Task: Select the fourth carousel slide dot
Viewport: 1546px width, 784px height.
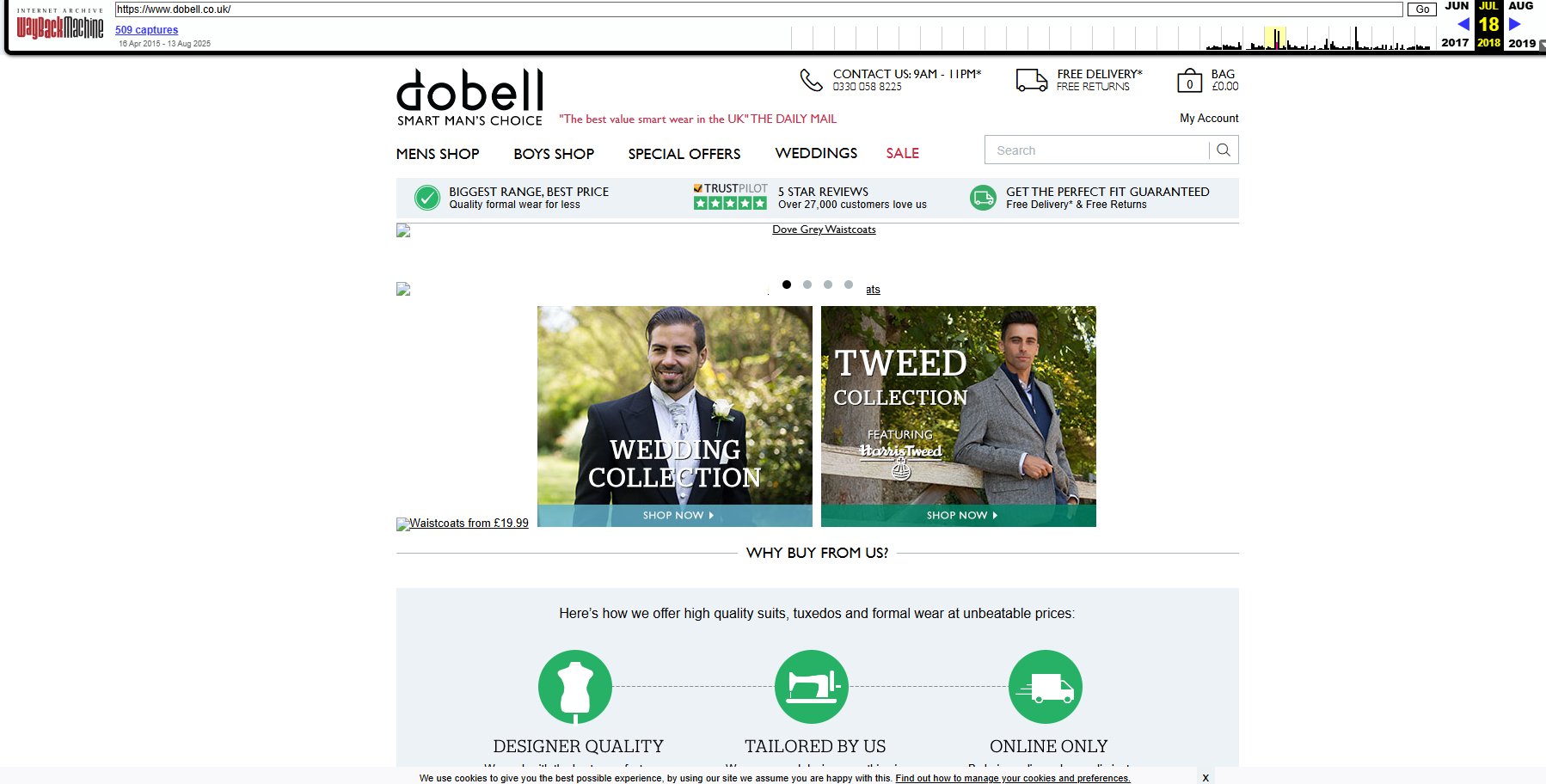Action: tap(849, 285)
